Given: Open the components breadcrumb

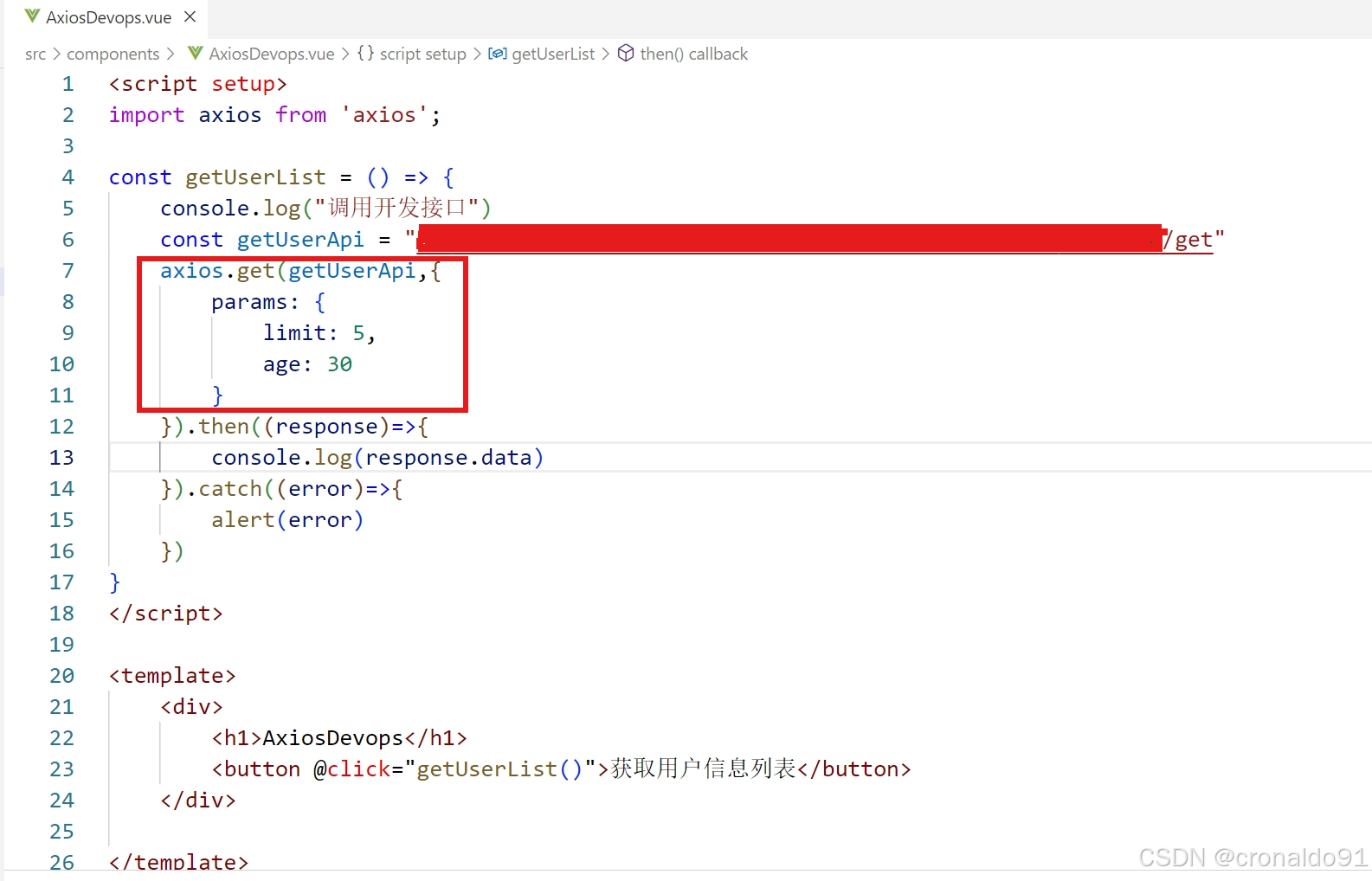Looking at the screenshot, I should [x=113, y=54].
